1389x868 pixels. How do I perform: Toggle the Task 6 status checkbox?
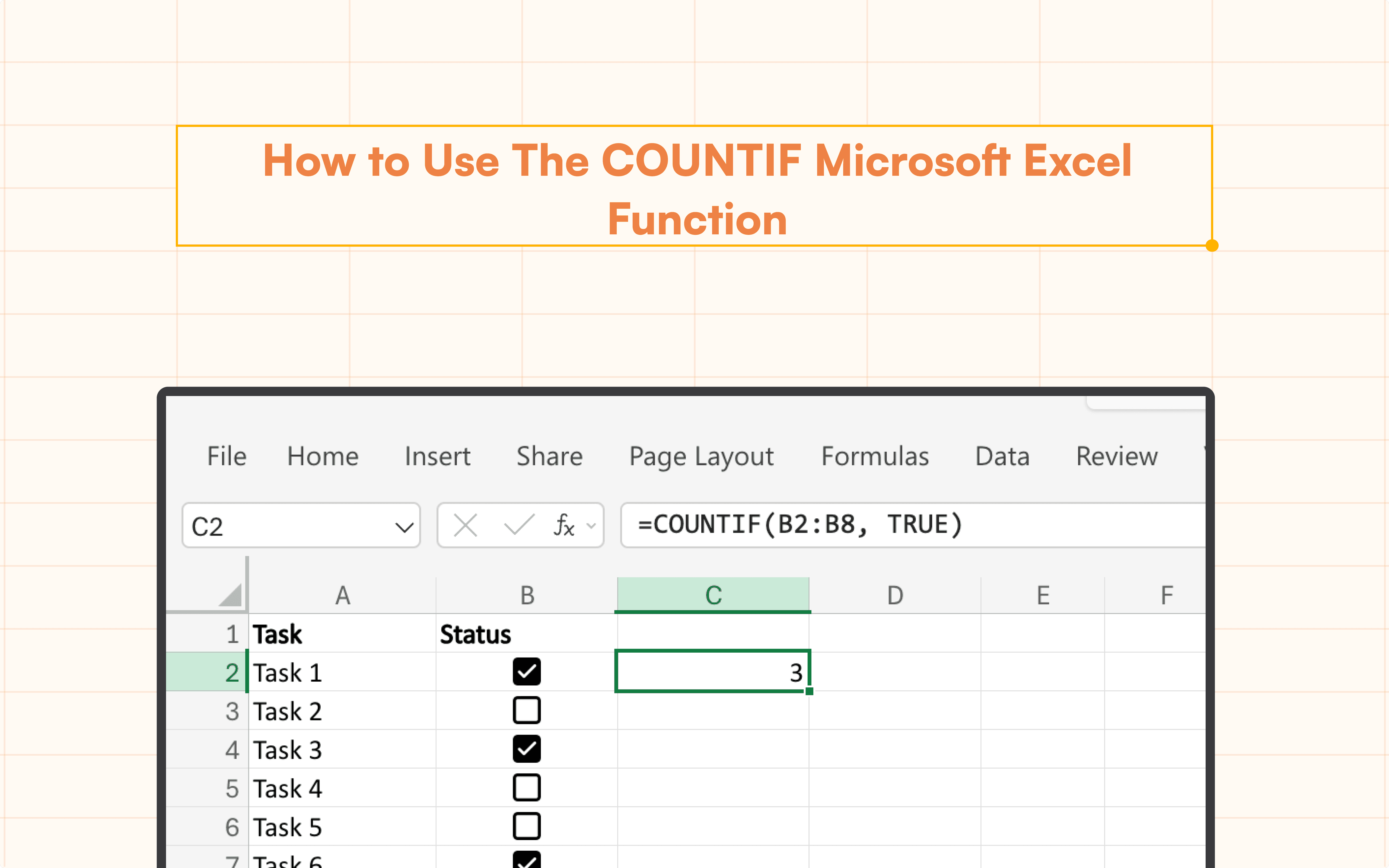(x=526, y=859)
